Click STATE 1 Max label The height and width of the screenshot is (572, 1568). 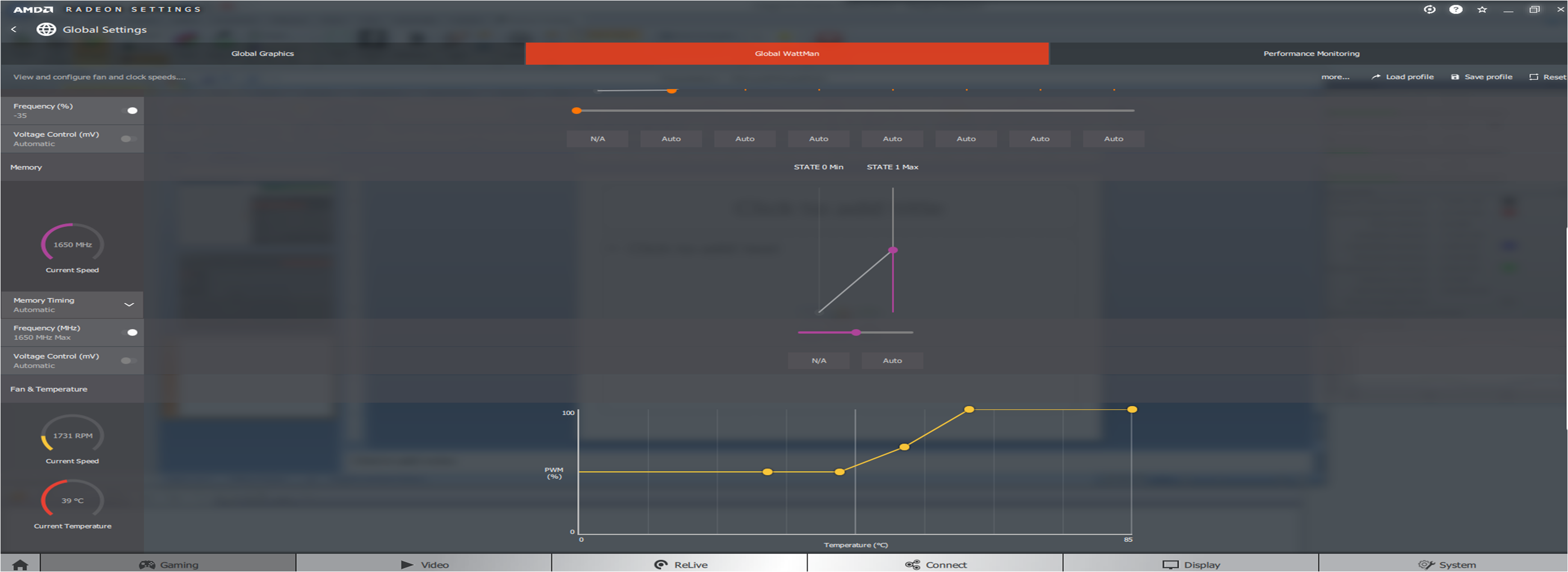892,167
